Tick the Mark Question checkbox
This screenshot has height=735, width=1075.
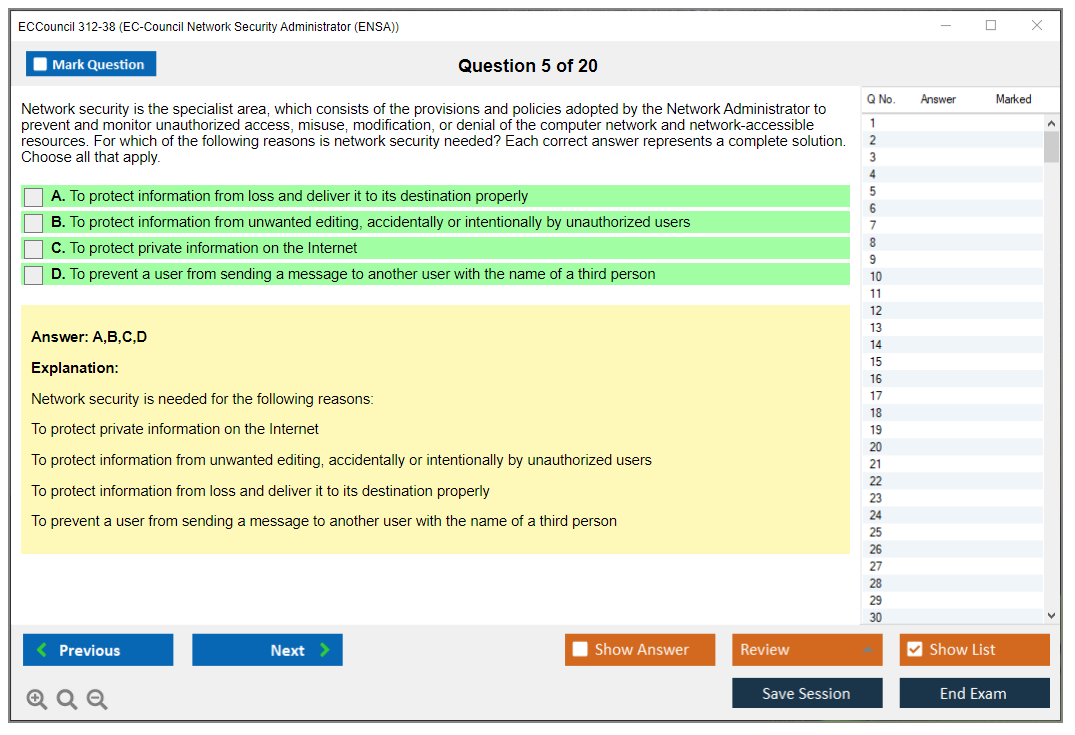[41, 65]
